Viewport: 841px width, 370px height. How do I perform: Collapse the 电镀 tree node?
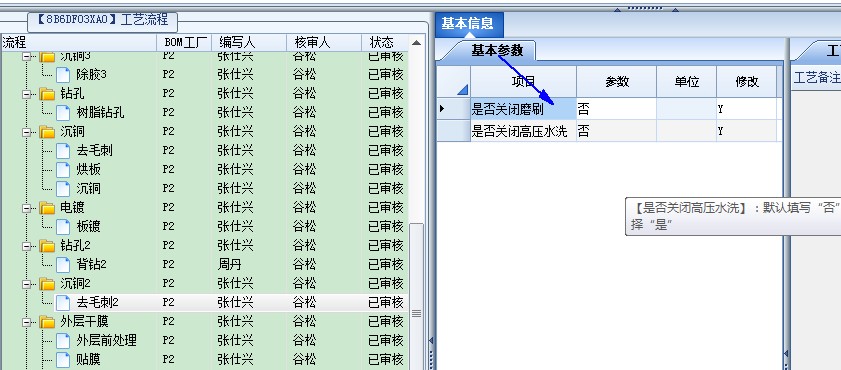point(26,208)
